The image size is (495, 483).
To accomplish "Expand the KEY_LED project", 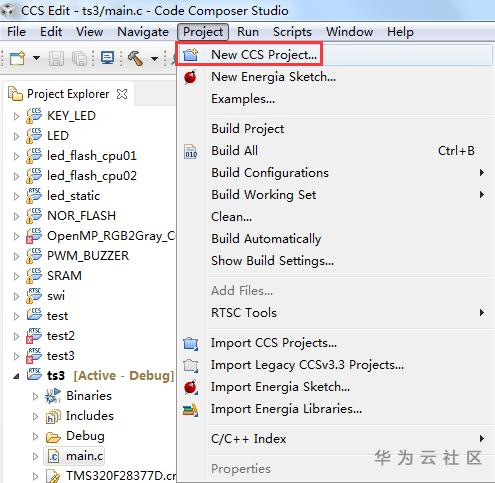I will [x=16, y=116].
